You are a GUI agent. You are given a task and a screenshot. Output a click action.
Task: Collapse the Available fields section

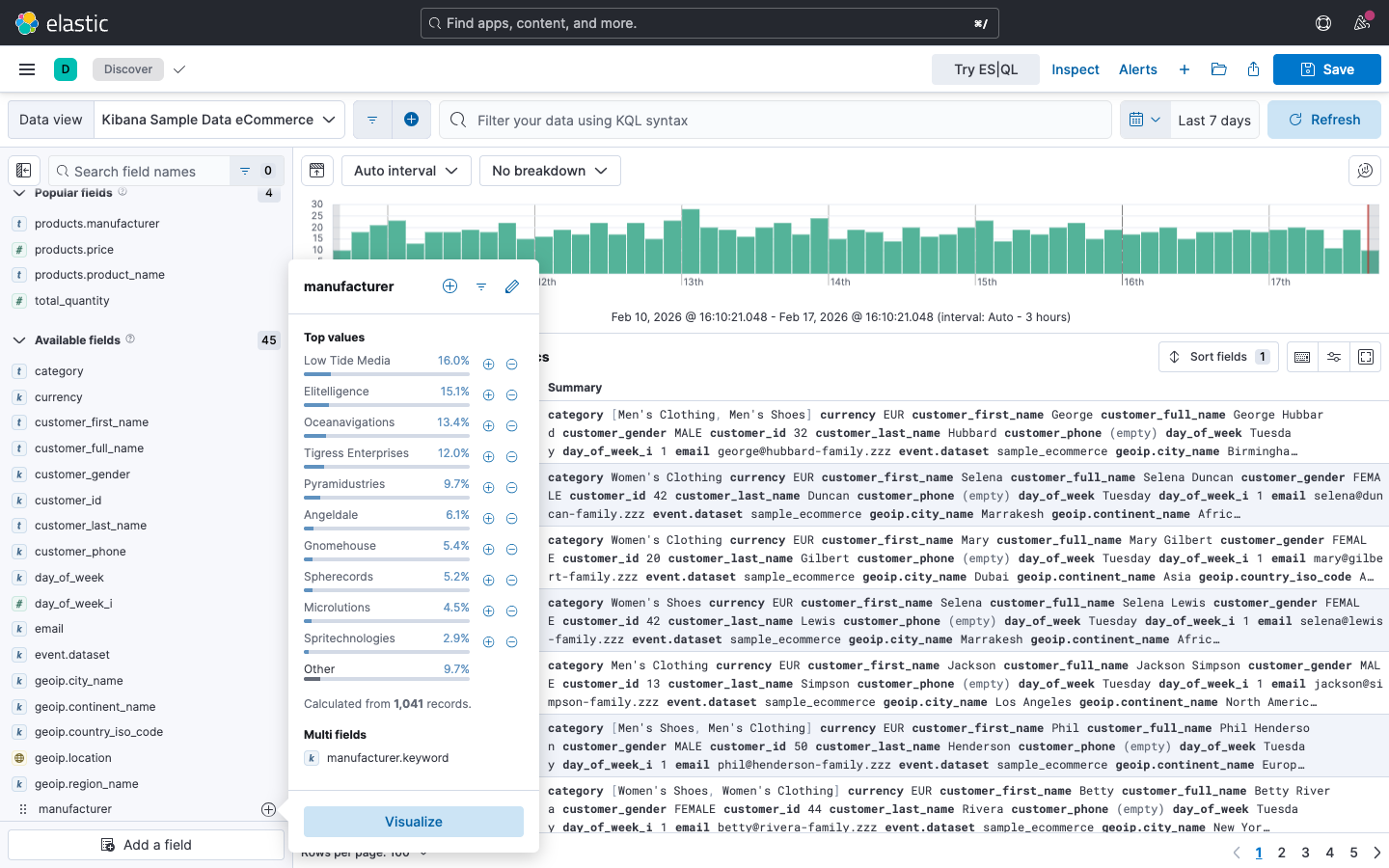(x=18, y=340)
